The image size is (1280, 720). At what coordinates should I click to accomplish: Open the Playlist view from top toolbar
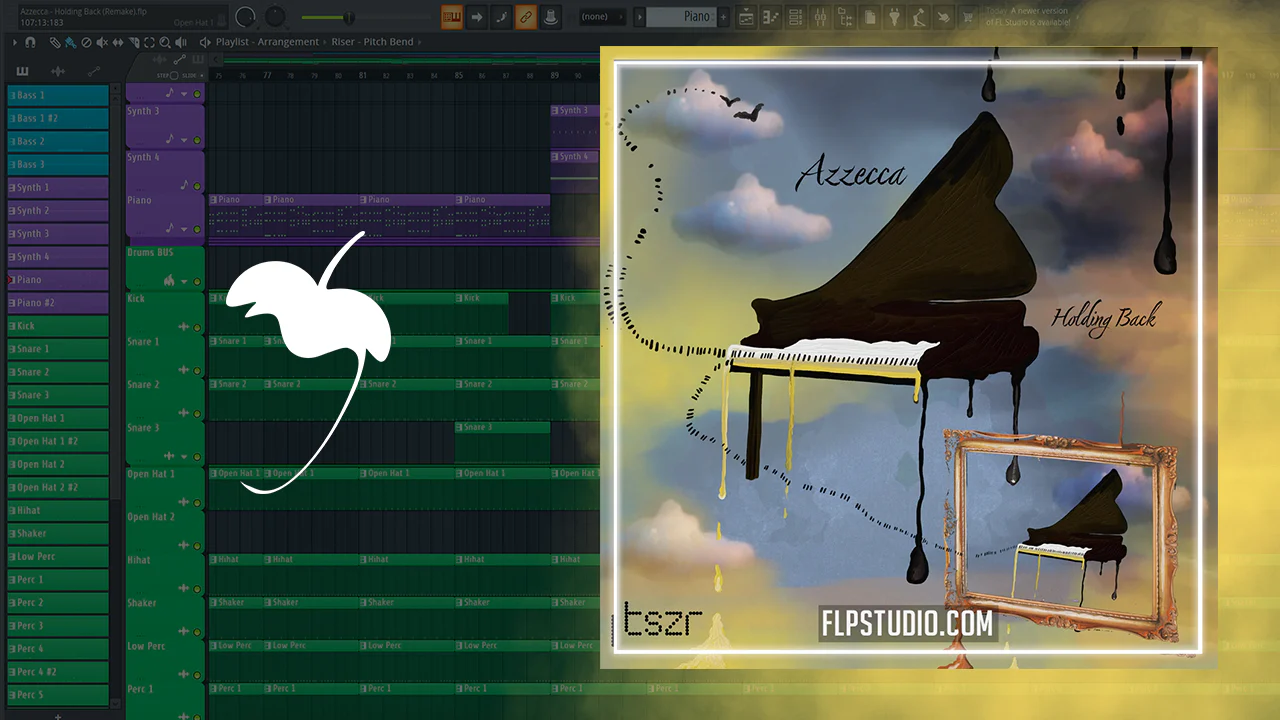pos(746,17)
